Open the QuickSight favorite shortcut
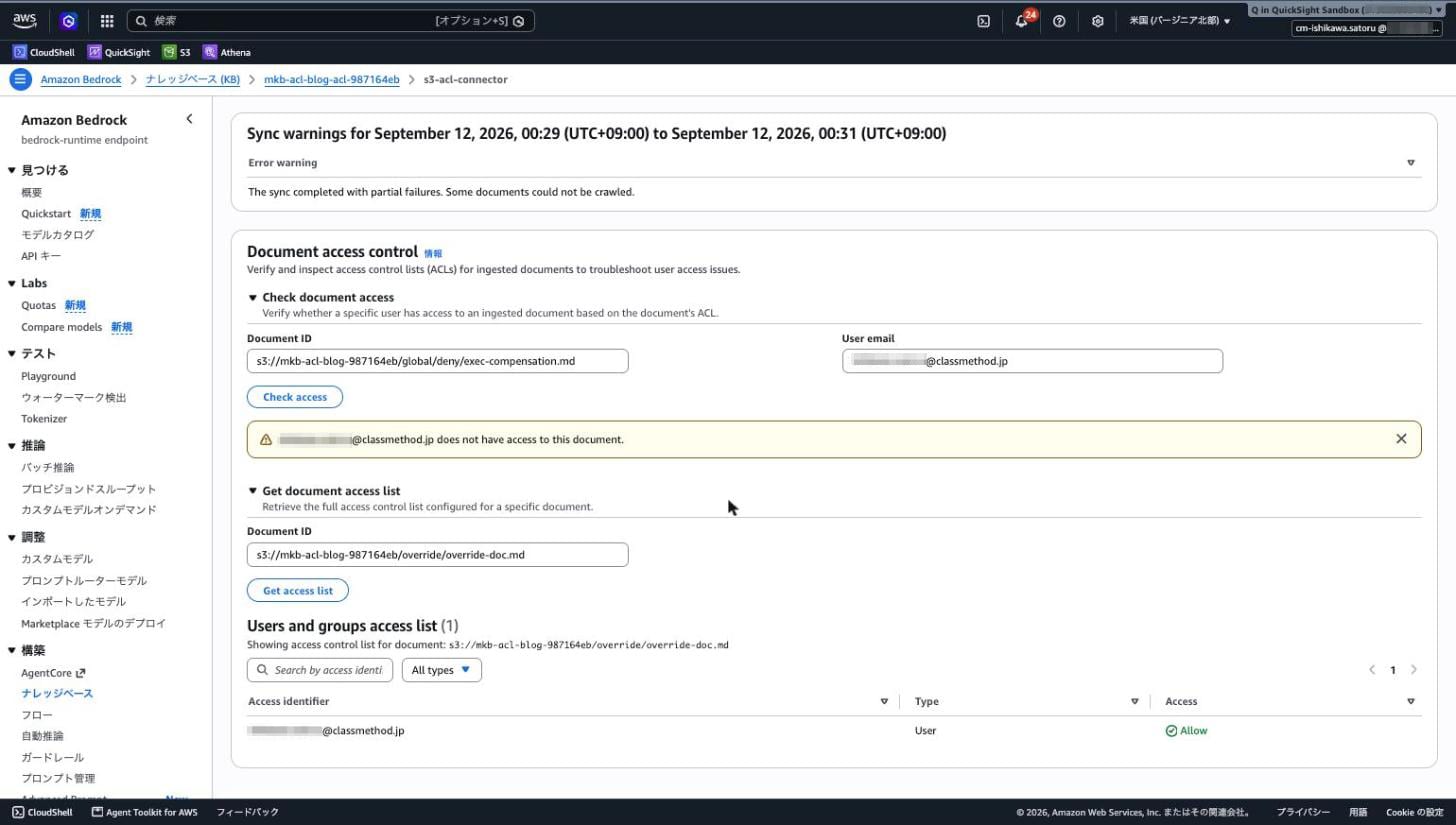This screenshot has height=825, width=1456. tap(119, 52)
